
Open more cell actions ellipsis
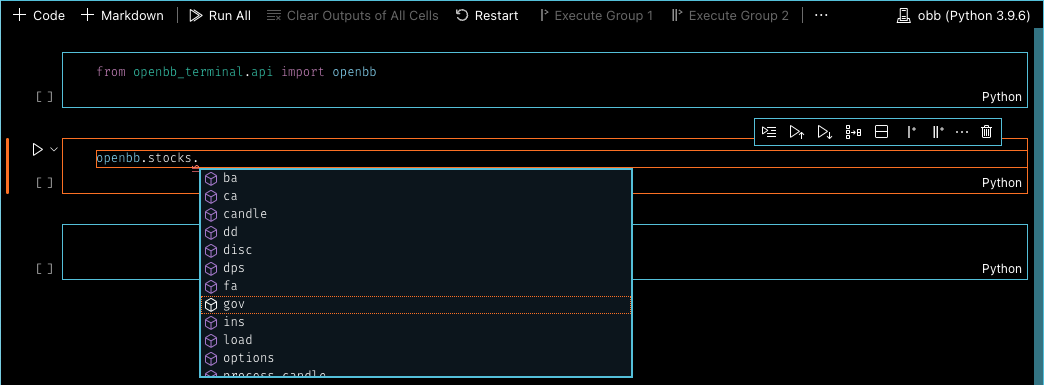point(961,132)
